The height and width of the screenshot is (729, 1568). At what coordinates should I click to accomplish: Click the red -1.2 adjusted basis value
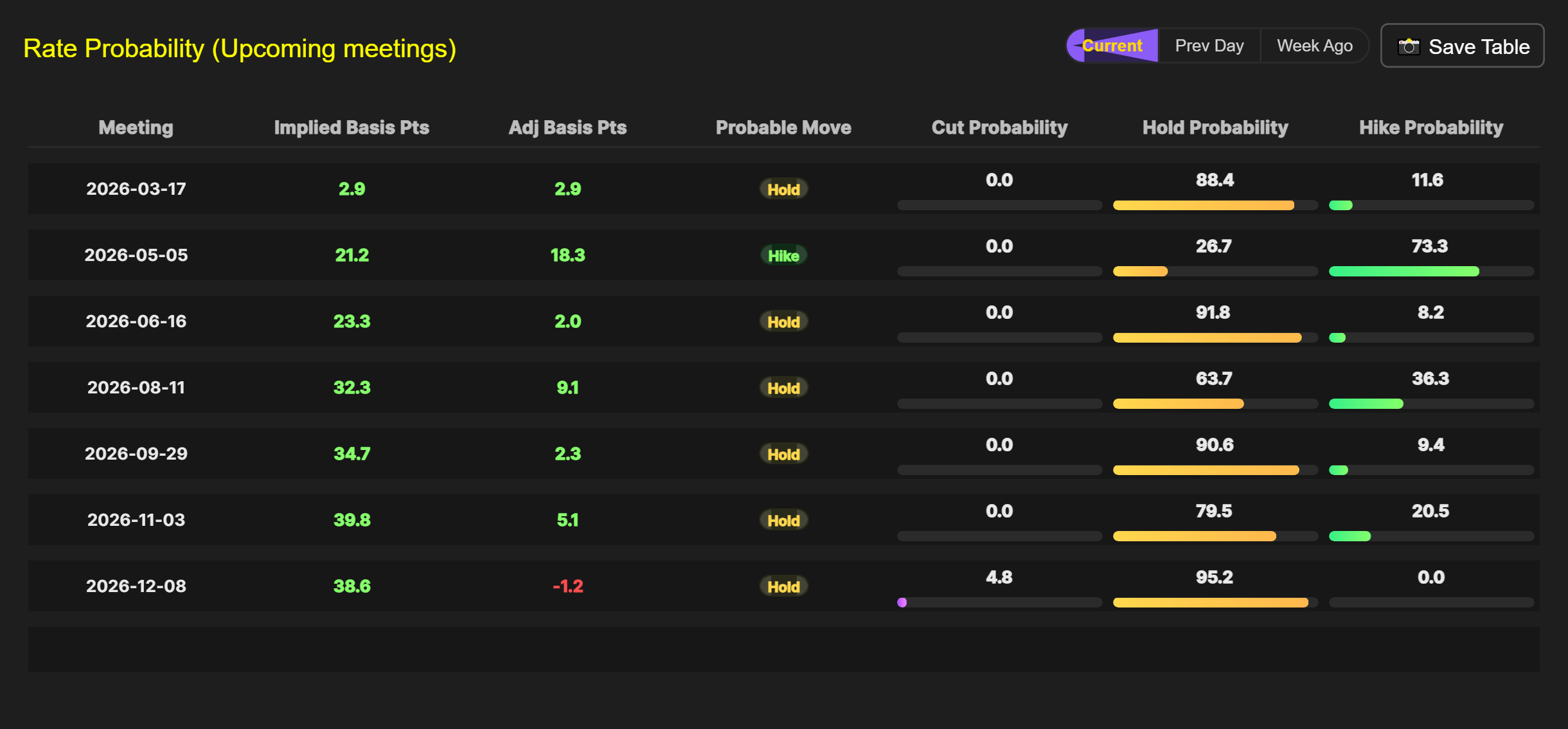point(567,586)
